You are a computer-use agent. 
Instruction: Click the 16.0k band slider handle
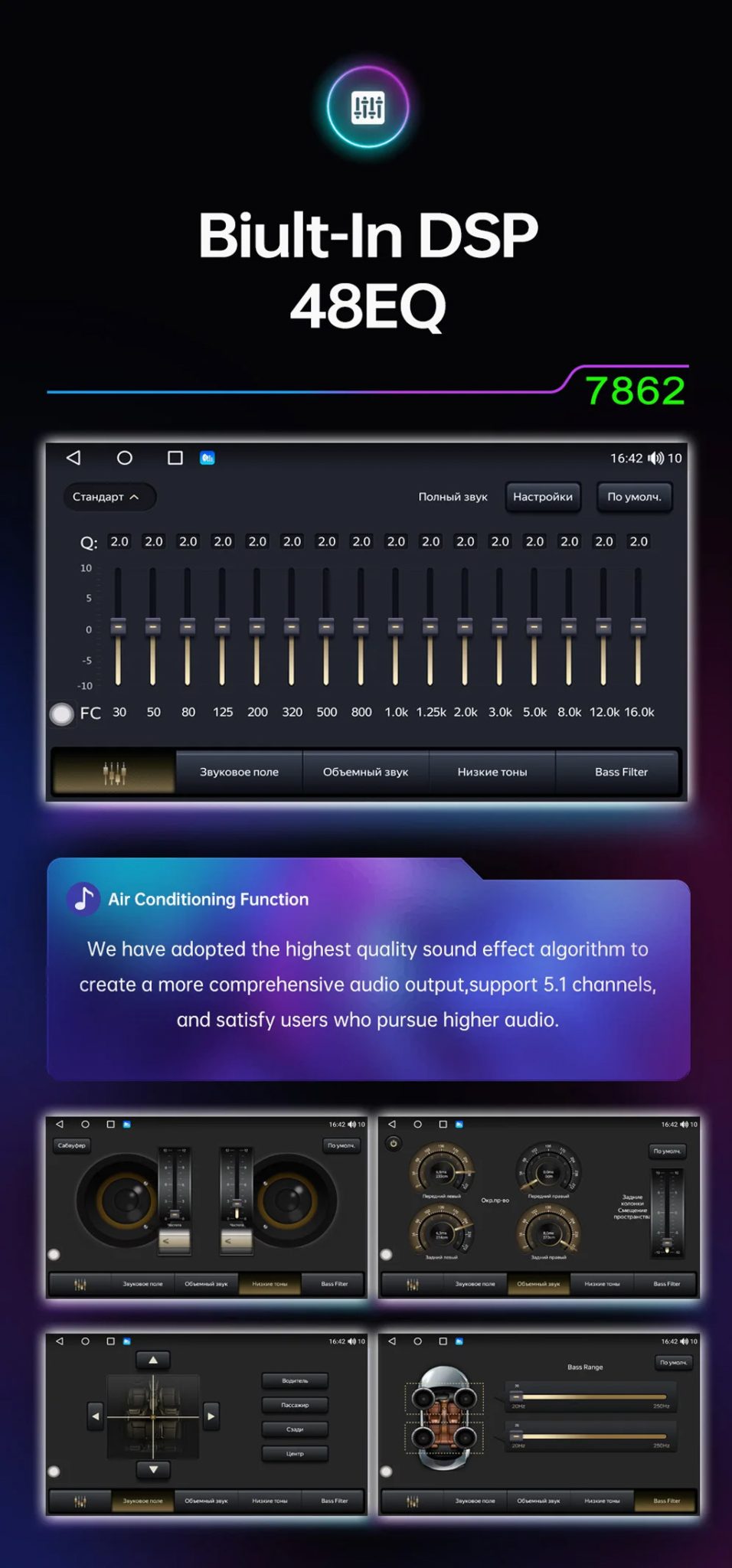point(638,626)
